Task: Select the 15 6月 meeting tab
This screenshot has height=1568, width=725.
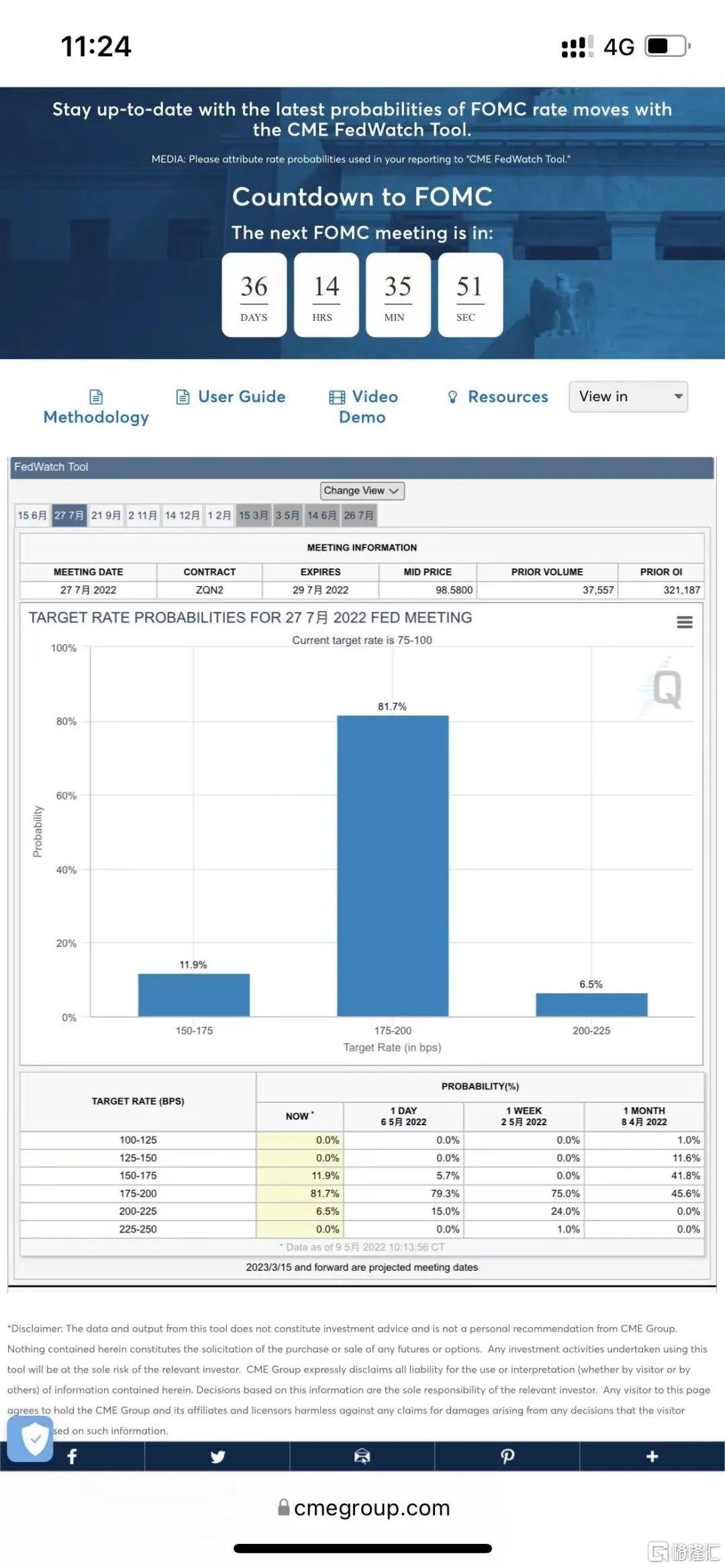Action: [32, 515]
